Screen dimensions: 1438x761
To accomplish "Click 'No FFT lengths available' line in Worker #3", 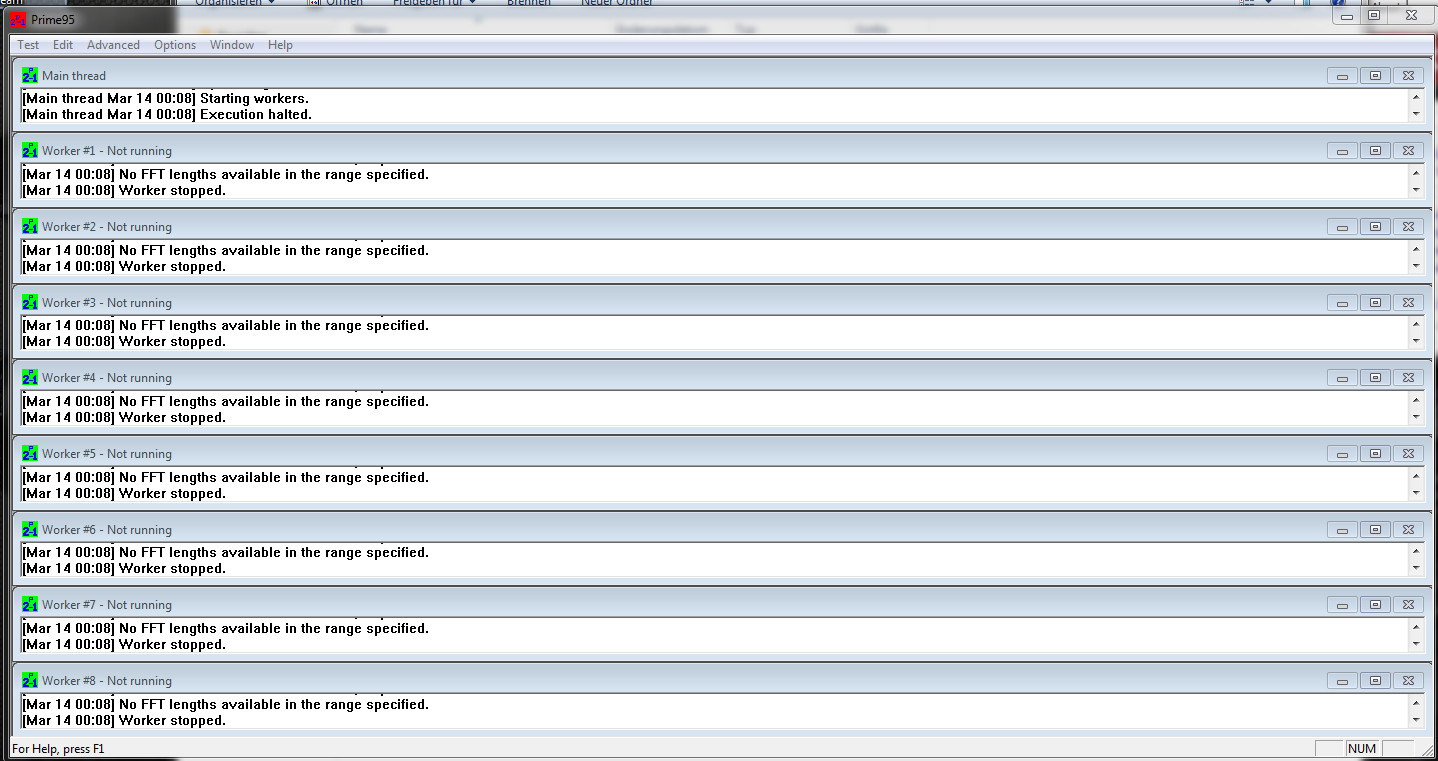I will pyautogui.click(x=225, y=325).
